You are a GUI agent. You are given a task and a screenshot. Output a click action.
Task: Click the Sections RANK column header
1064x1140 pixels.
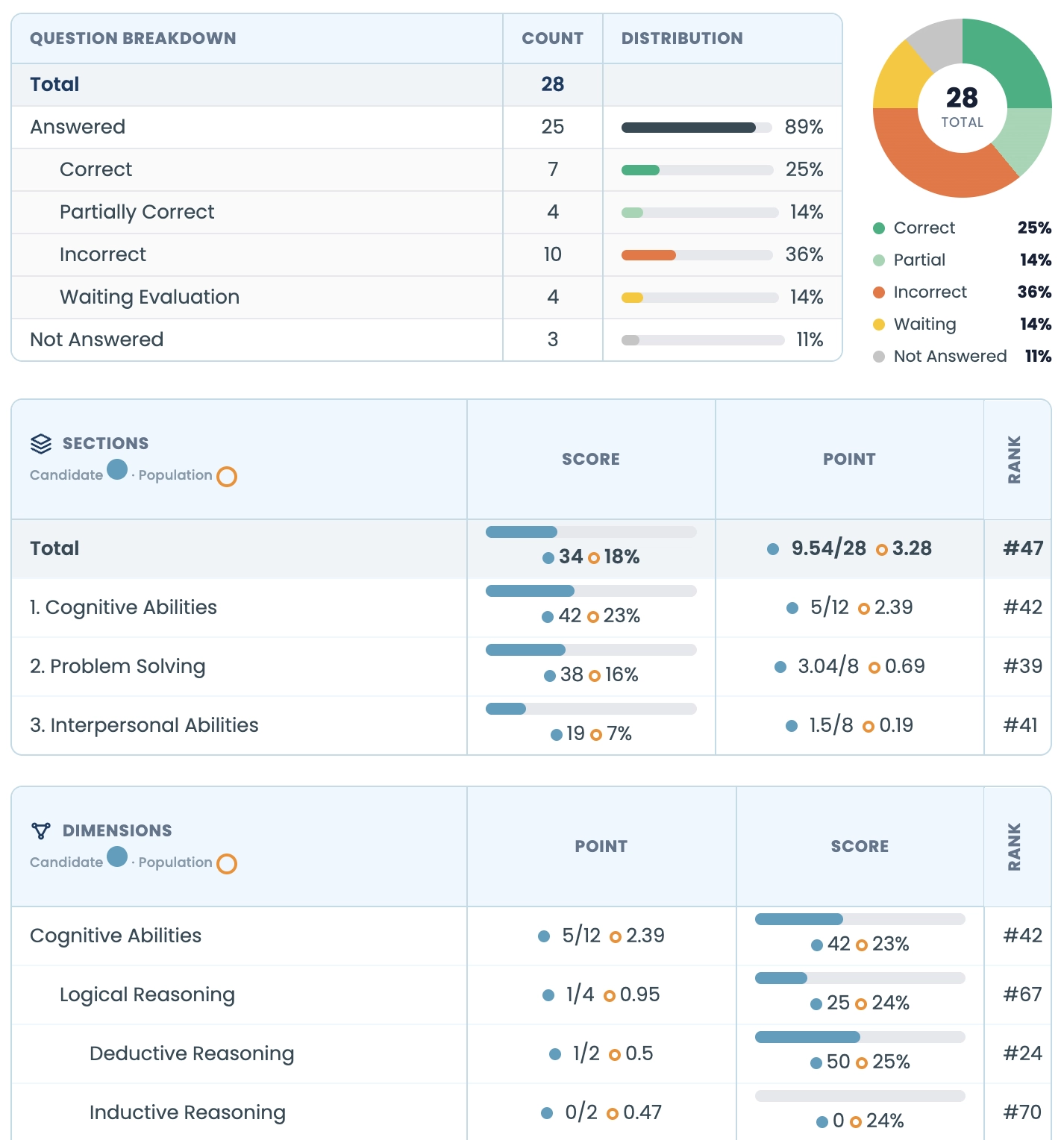[x=1015, y=460]
